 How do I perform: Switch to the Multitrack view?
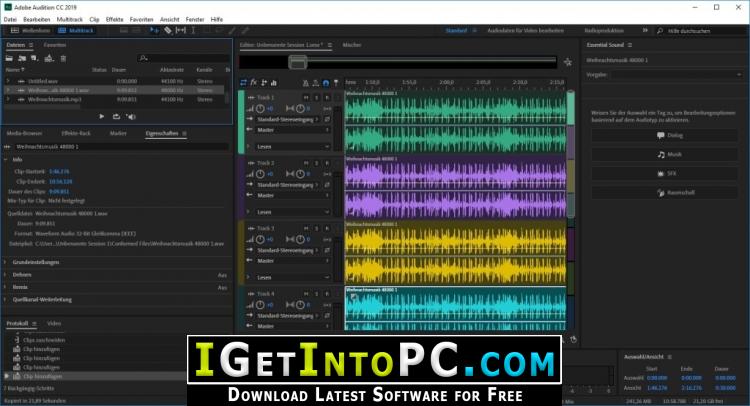[x=76, y=31]
